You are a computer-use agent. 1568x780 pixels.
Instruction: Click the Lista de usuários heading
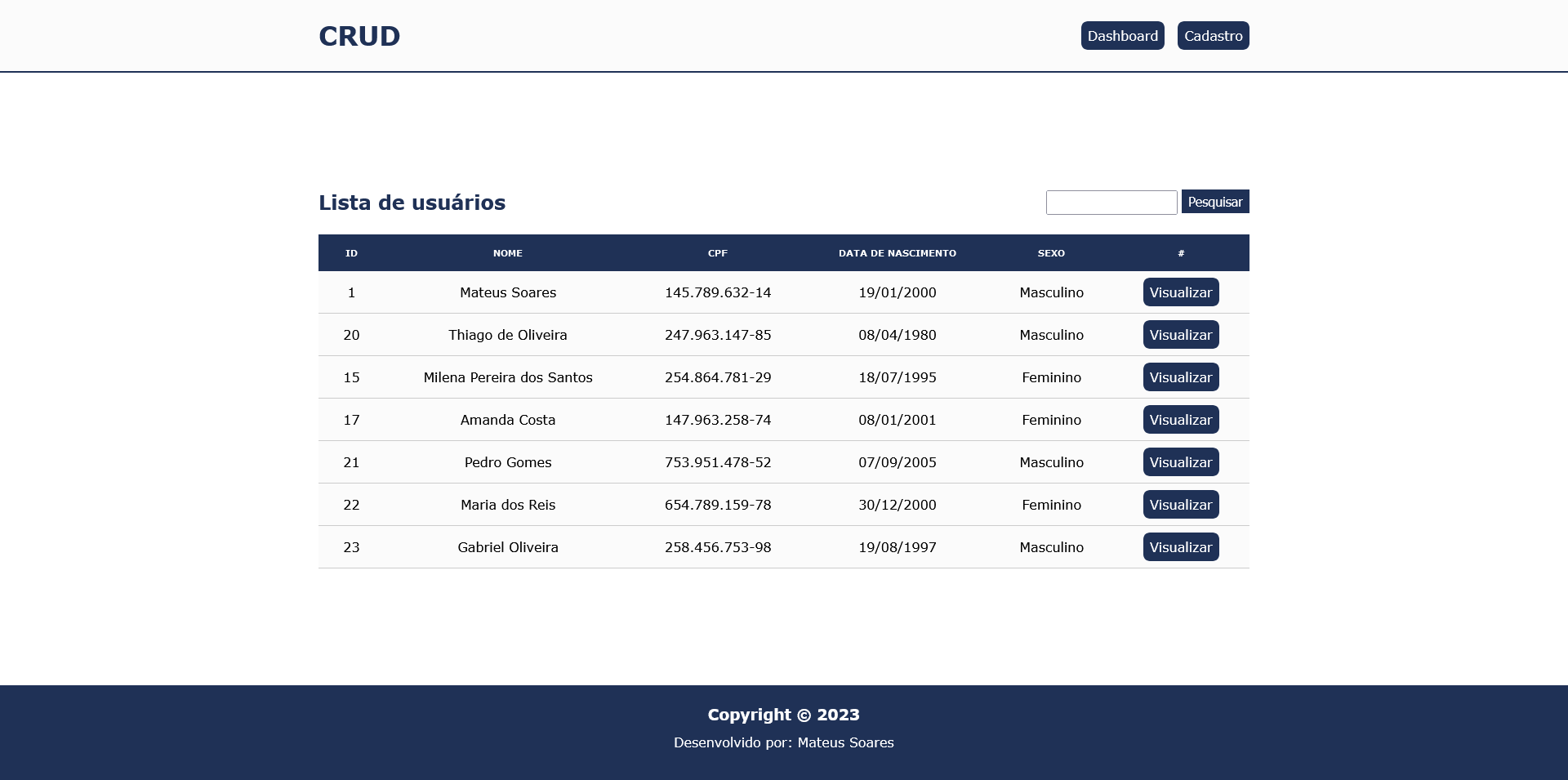(412, 203)
